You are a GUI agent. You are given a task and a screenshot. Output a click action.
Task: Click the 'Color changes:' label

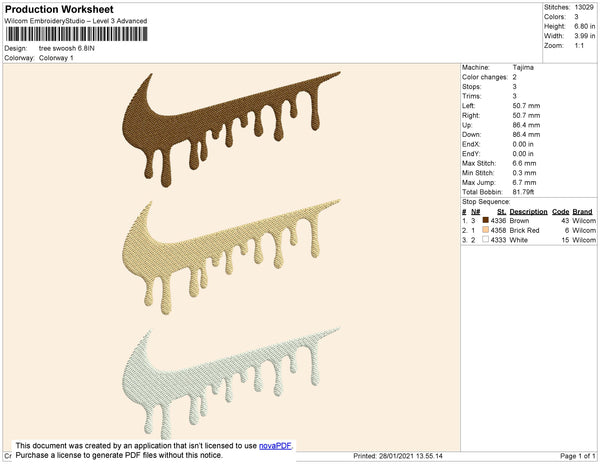pos(485,77)
